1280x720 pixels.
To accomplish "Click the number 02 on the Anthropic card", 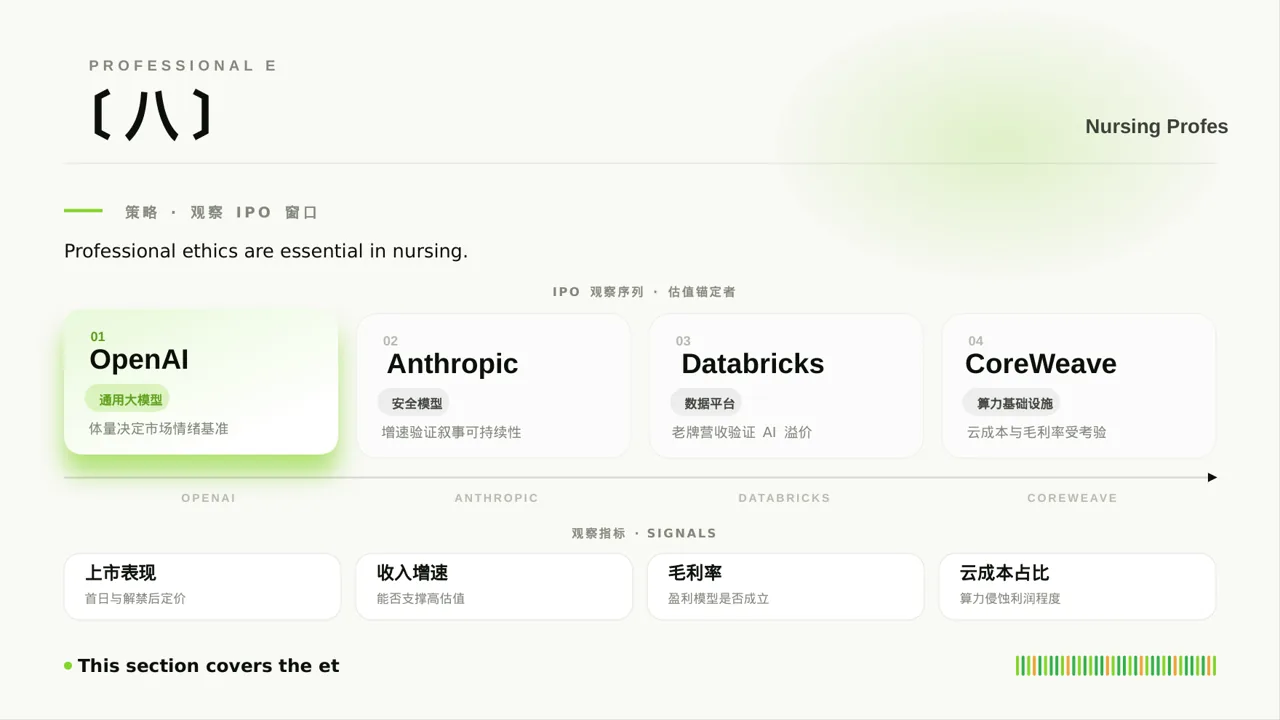I will (391, 341).
